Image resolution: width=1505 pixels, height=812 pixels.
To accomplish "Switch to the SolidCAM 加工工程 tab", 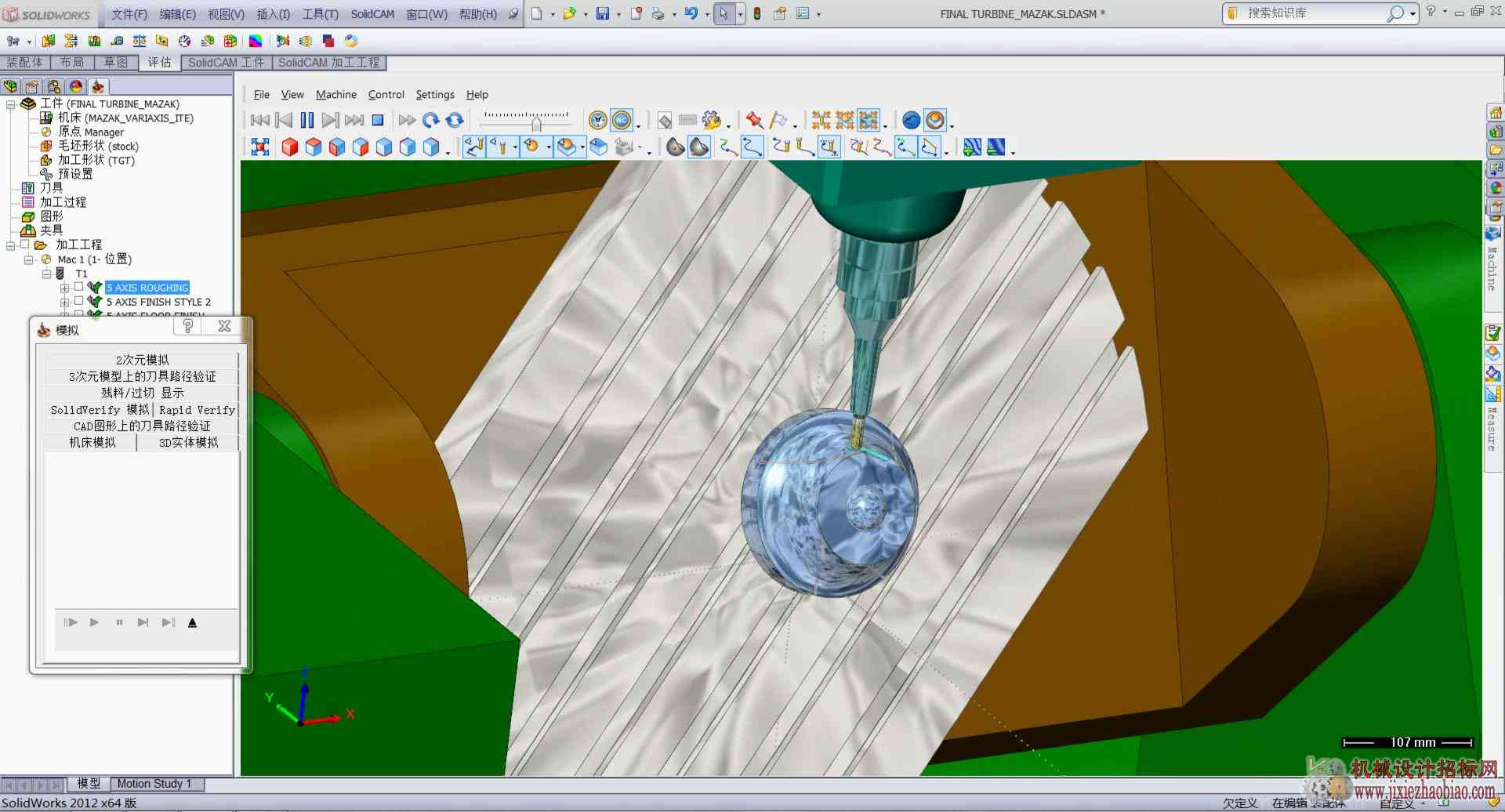I will click(x=329, y=63).
